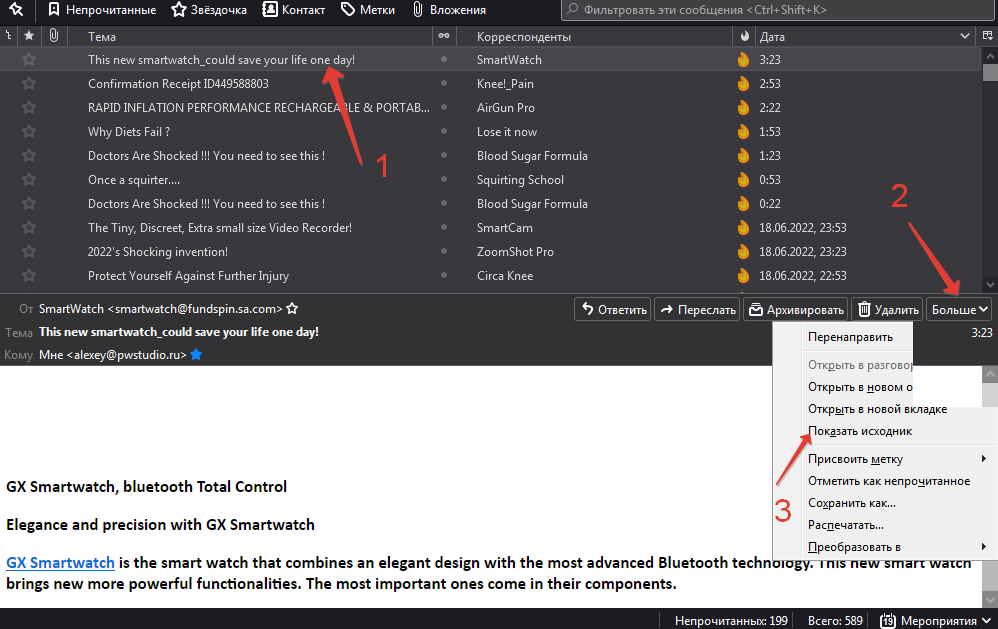This screenshot has width=998, height=629.
Task: Sort by junk status flame column icon
Action: click(x=744, y=36)
